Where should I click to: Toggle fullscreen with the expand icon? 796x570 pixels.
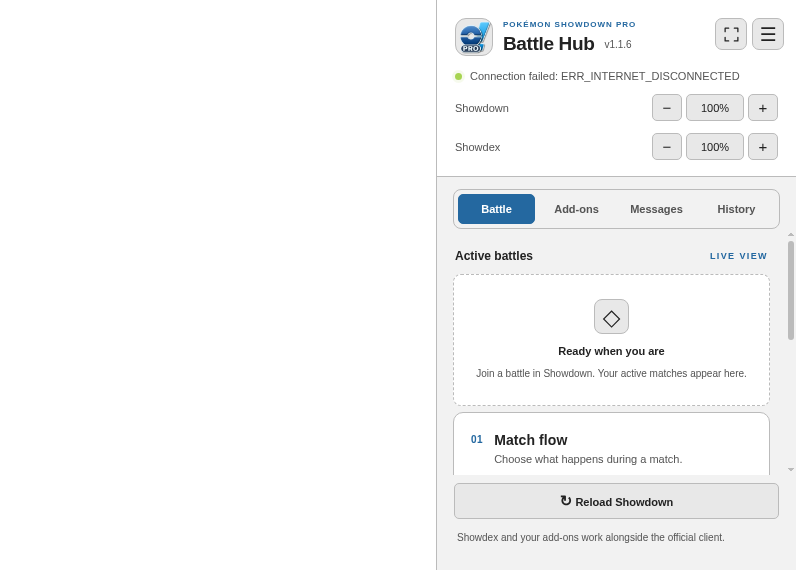pyautogui.click(x=731, y=34)
